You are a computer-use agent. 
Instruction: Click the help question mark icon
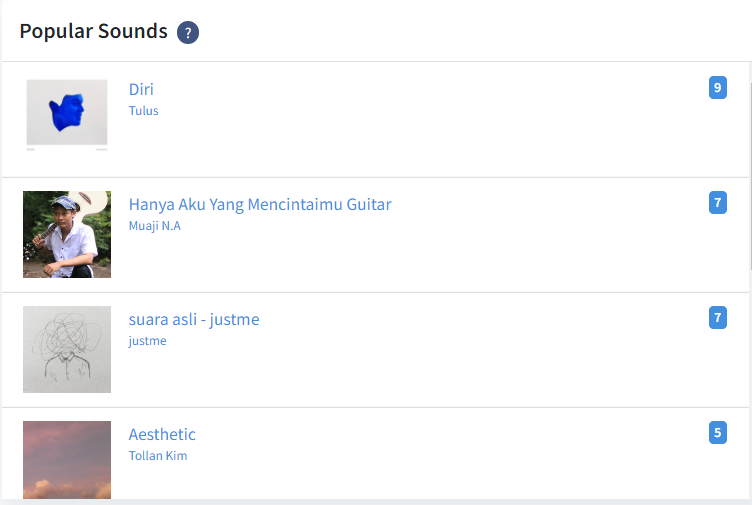[x=188, y=33]
